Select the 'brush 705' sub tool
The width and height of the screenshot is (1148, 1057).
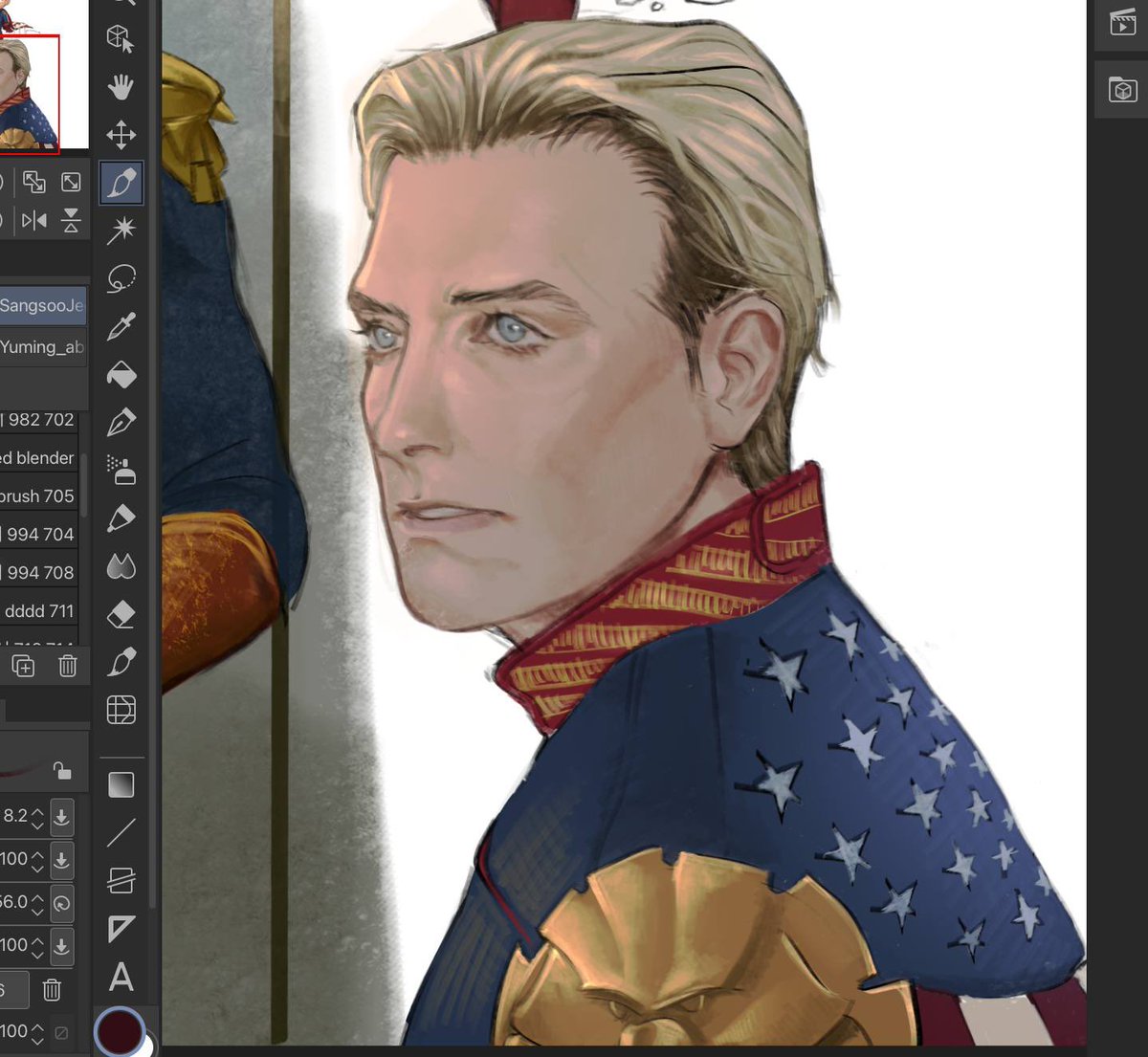coord(38,496)
